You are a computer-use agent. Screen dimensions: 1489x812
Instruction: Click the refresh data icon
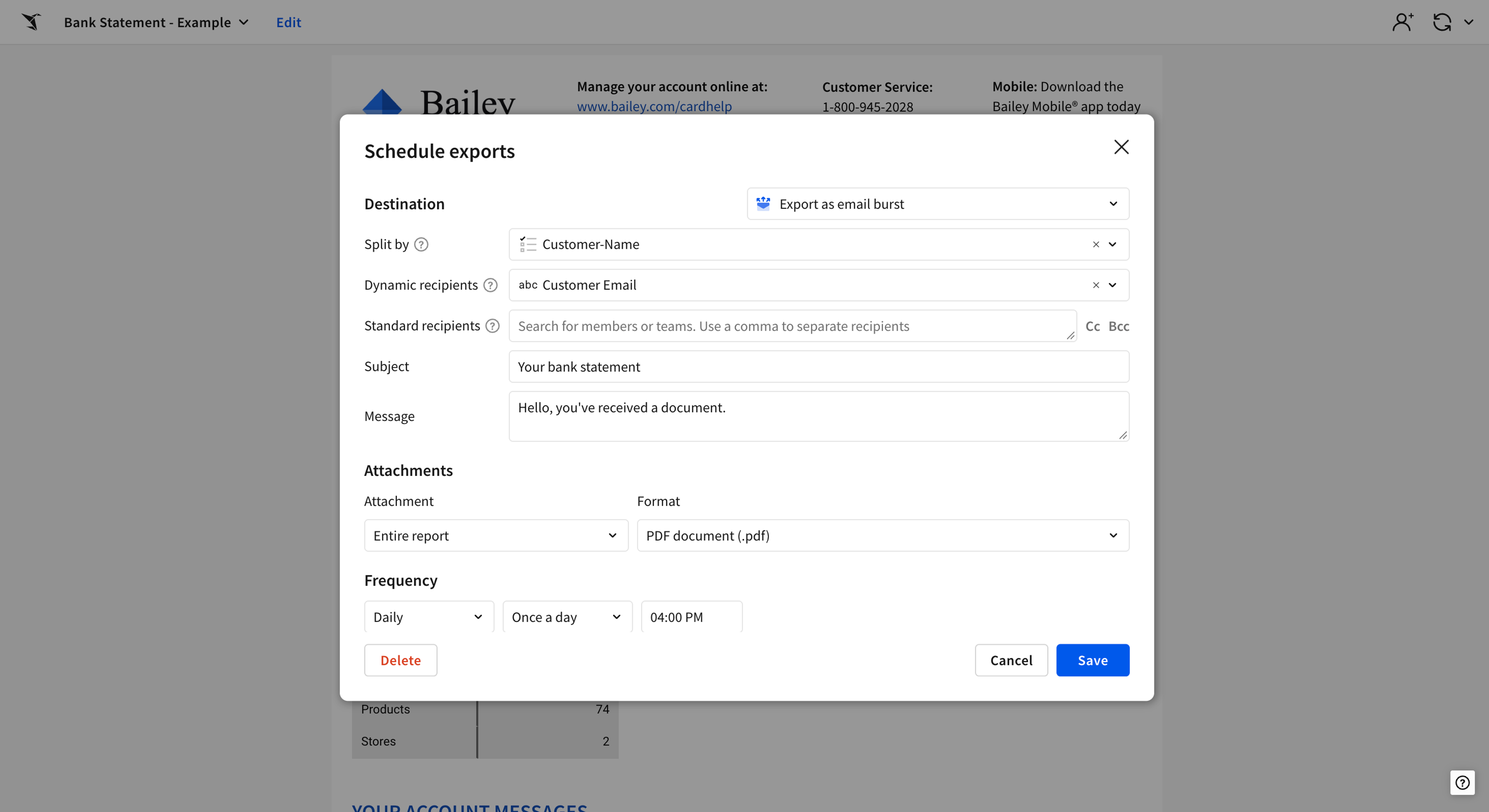pyautogui.click(x=1442, y=22)
